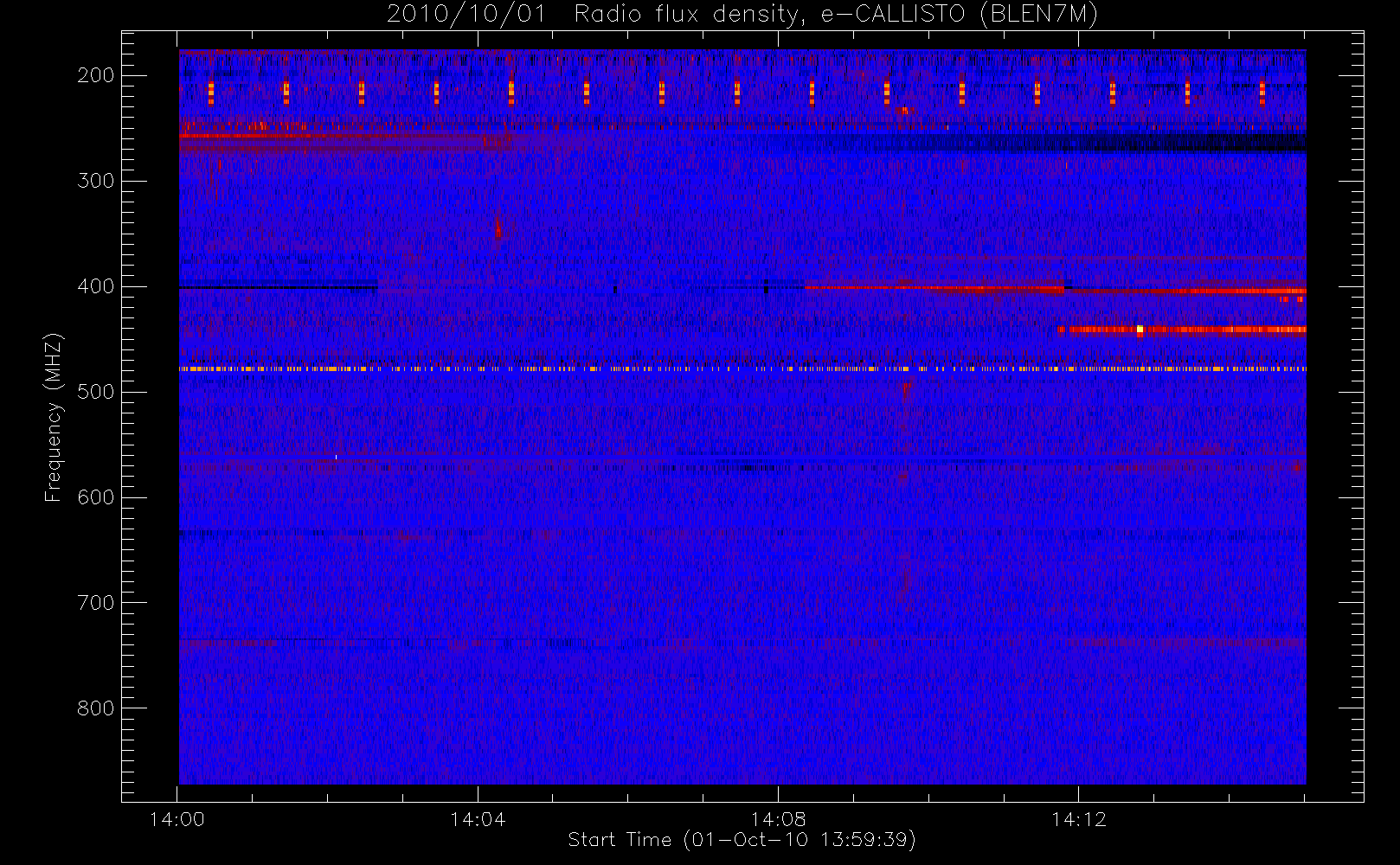Click the 'Frequency (MHz)' axis label
Viewport: 1400px width, 865px height.
[x=54, y=417]
